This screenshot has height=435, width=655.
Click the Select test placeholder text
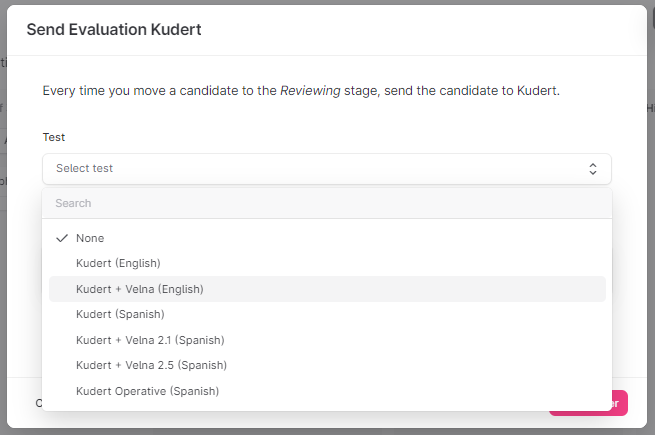[84, 169]
